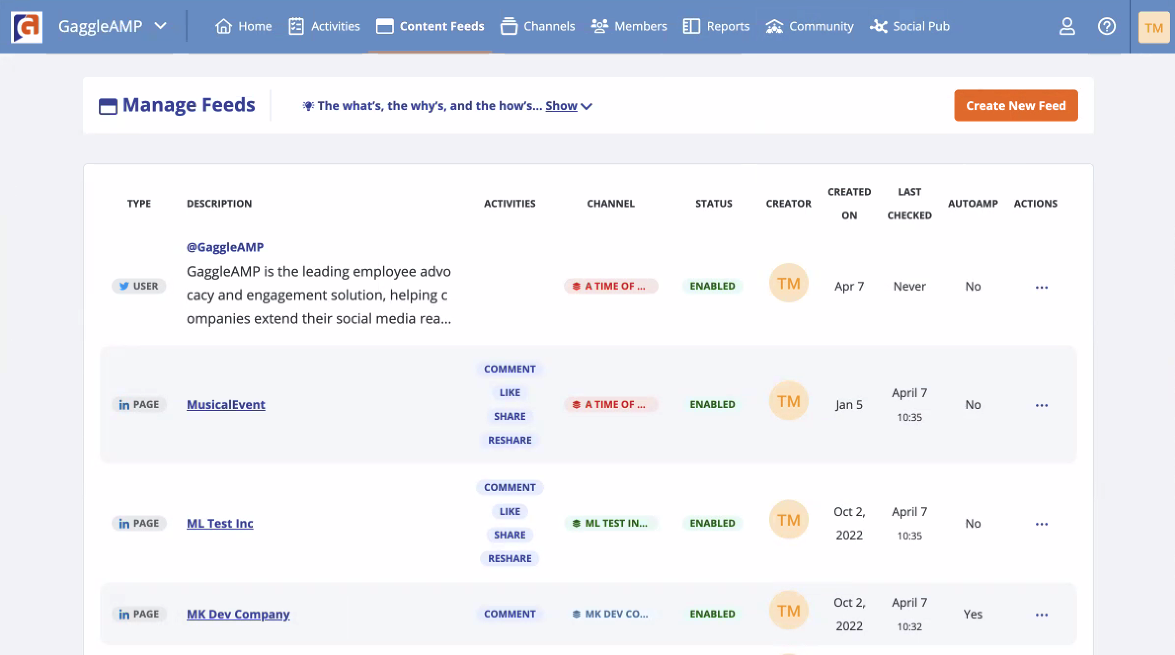This screenshot has width=1175, height=655.
Task: Click the TM creator avatar in MK Dev Company row
Action: tap(788, 611)
